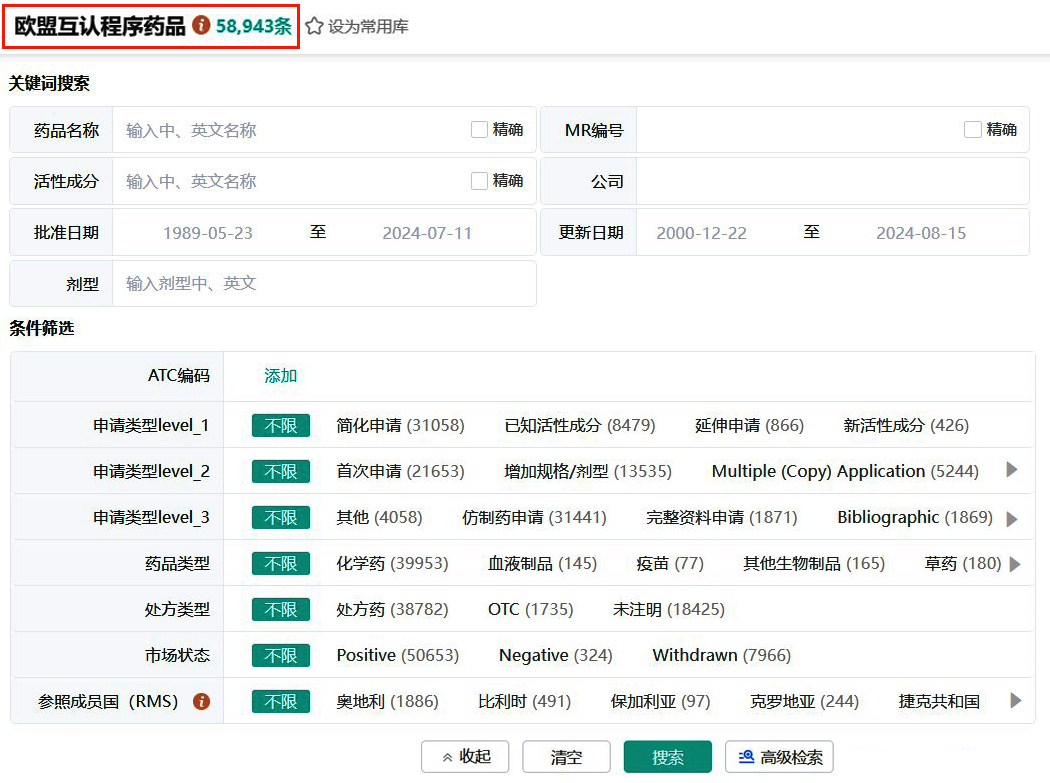Click info icon beside 欧盟互认程序药品 title
Screen dimensions: 1050x783
click(x=201, y=26)
